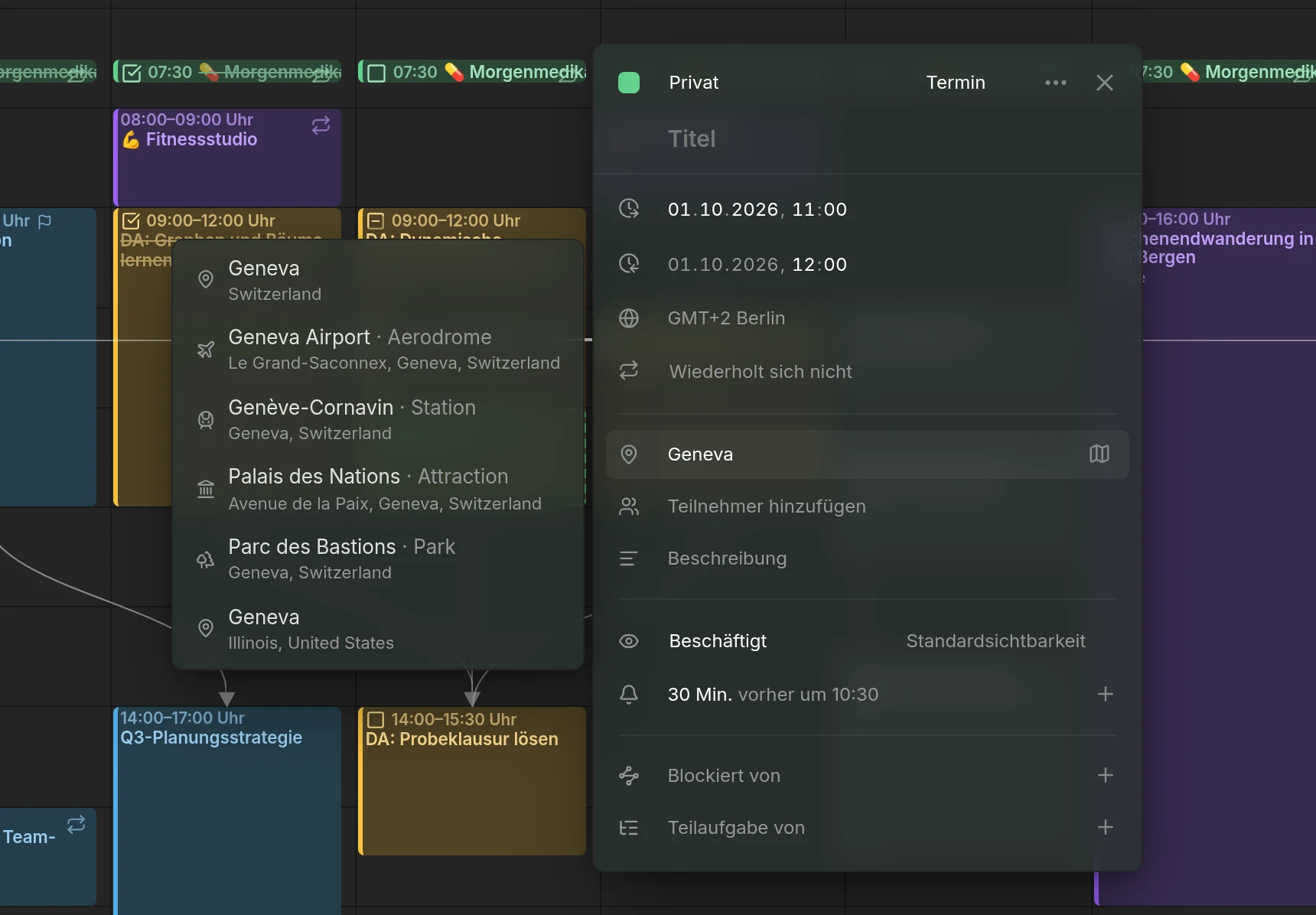The width and height of the screenshot is (1316, 915).
Task: Toggle the partial 09:00–12:00 DA Dynamische checkbox
Action: (376, 221)
